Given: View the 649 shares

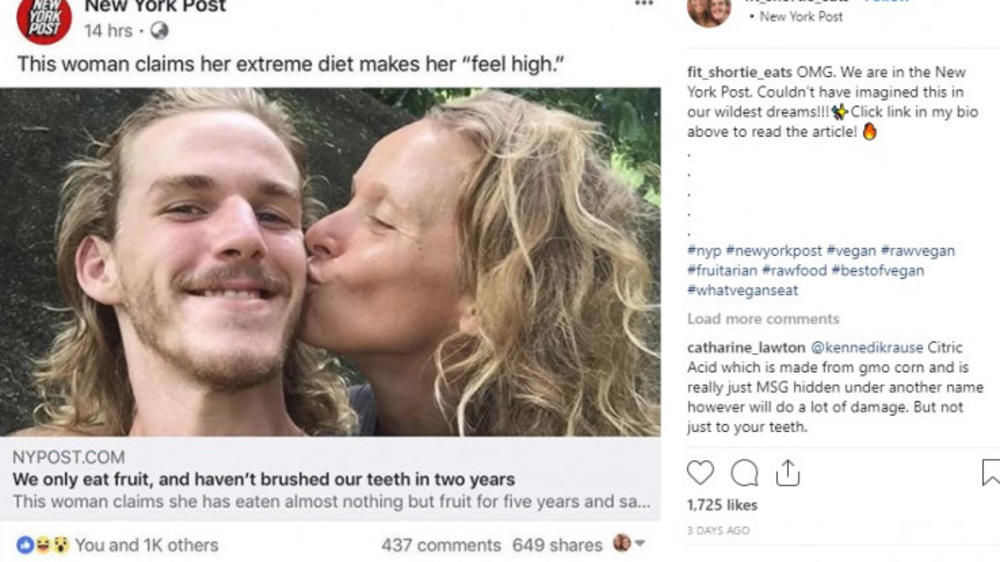Looking at the screenshot, I should pos(557,545).
